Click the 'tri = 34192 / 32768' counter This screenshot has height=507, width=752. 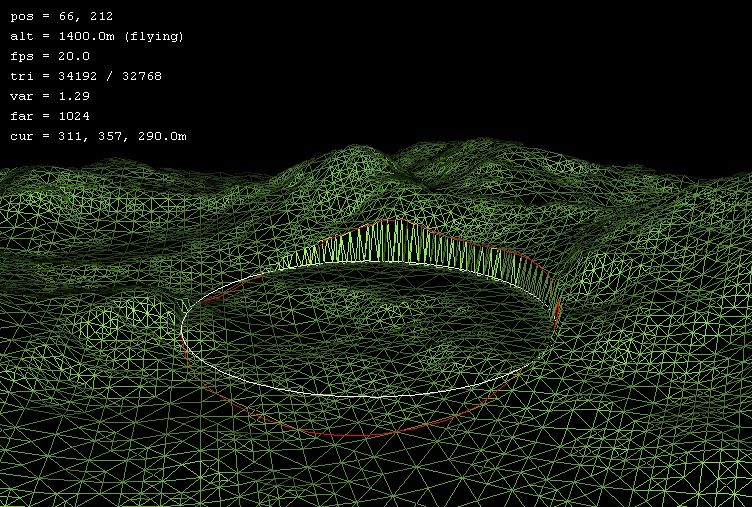85,76
